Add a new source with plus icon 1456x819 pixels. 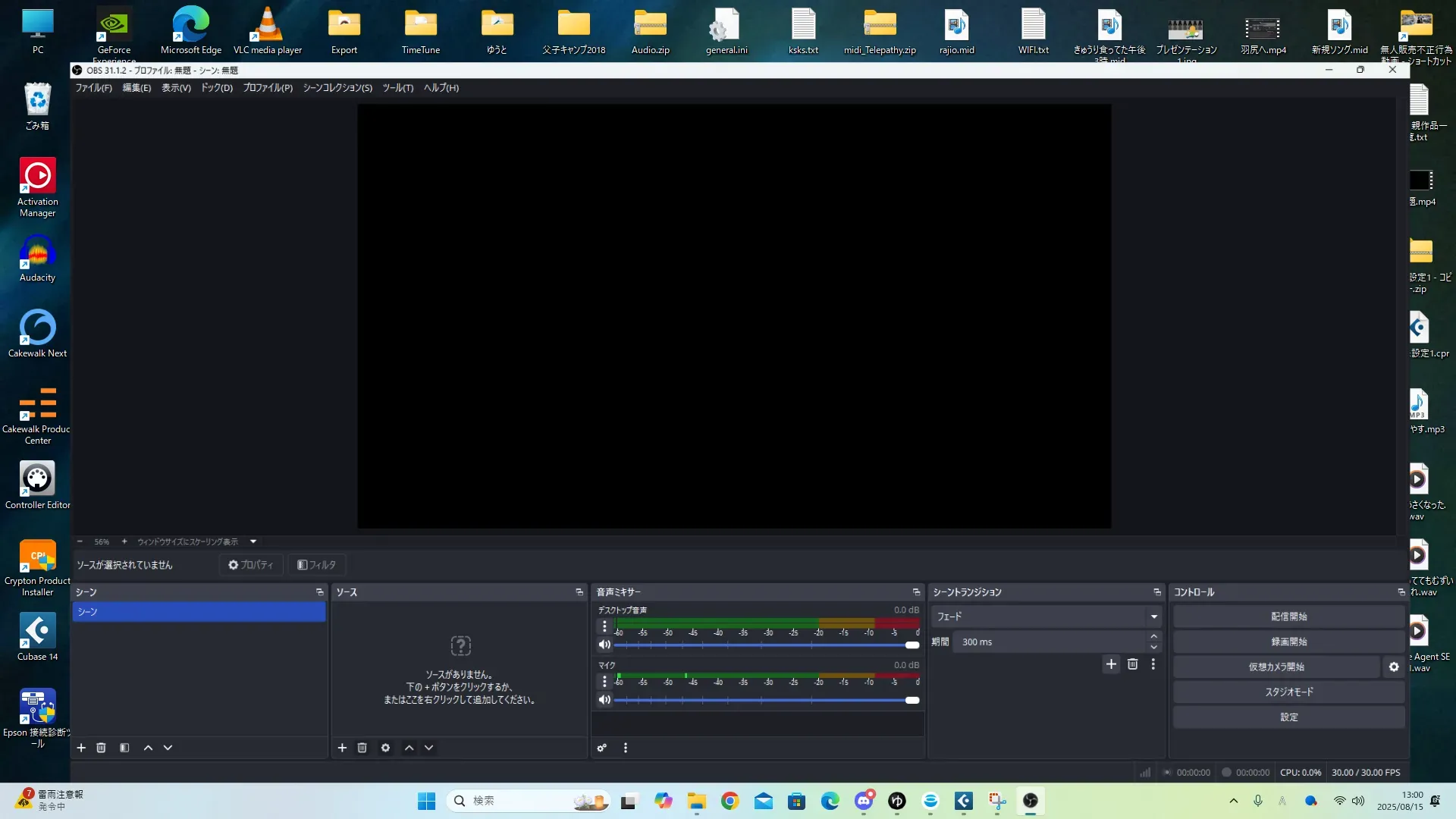342,748
